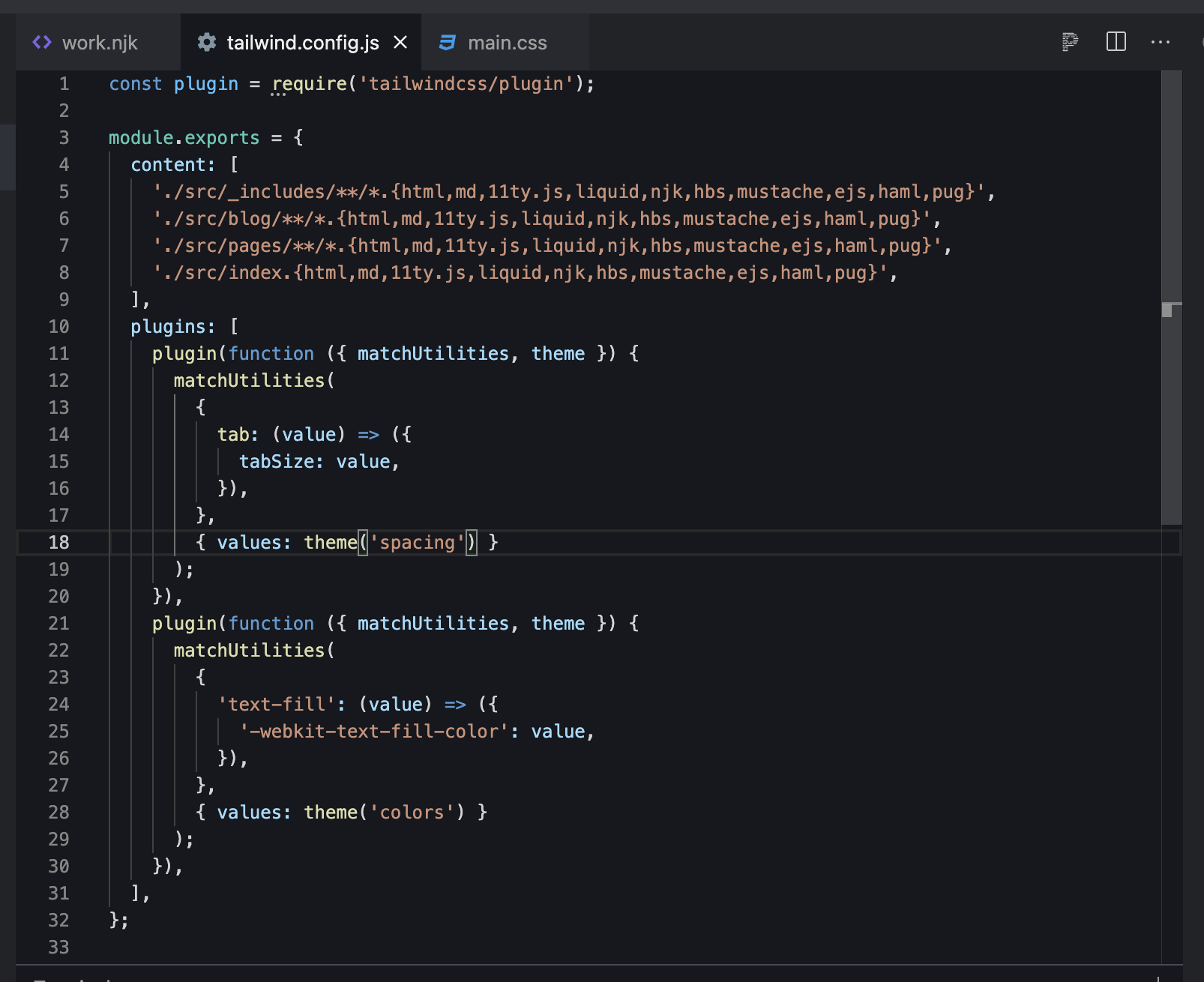Click the gear icon on the tailwind.config.js tab
This screenshot has height=982, width=1204.
(x=207, y=43)
